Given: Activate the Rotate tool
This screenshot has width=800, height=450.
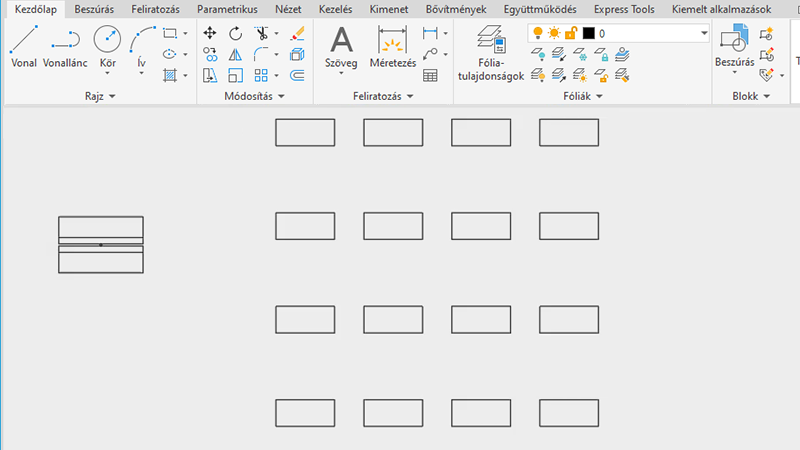Looking at the screenshot, I should 235,34.
